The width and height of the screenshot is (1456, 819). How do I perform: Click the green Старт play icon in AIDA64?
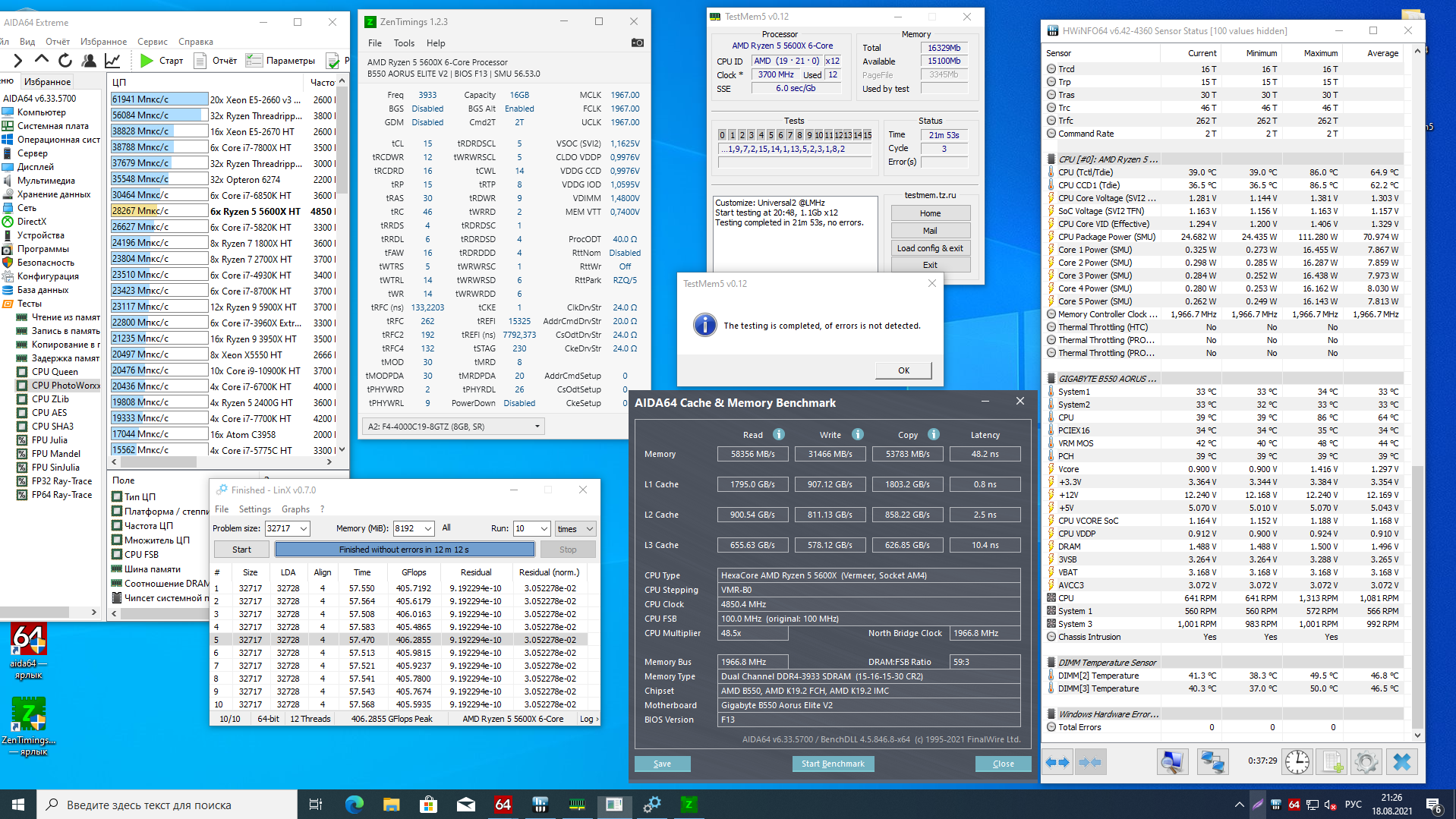coord(147,61)
